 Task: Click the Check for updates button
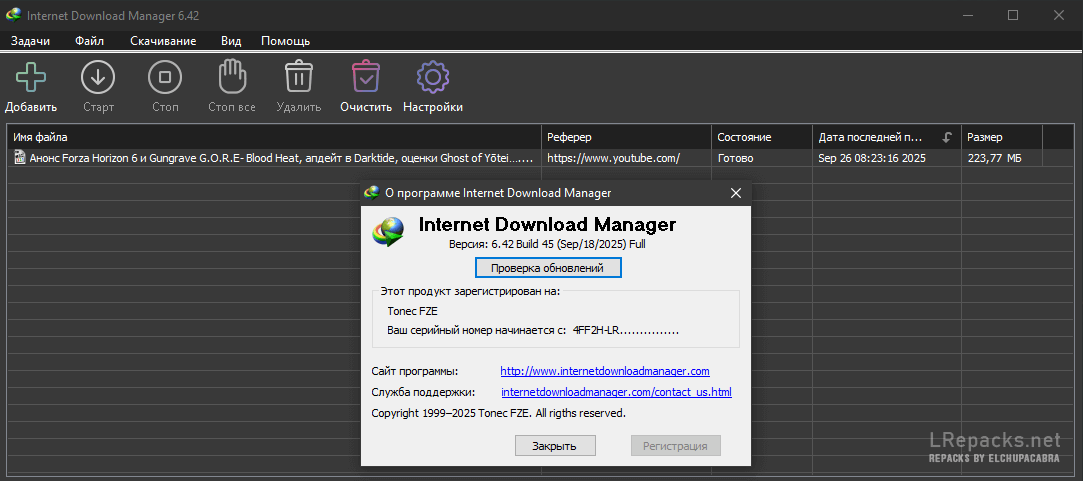548,268
